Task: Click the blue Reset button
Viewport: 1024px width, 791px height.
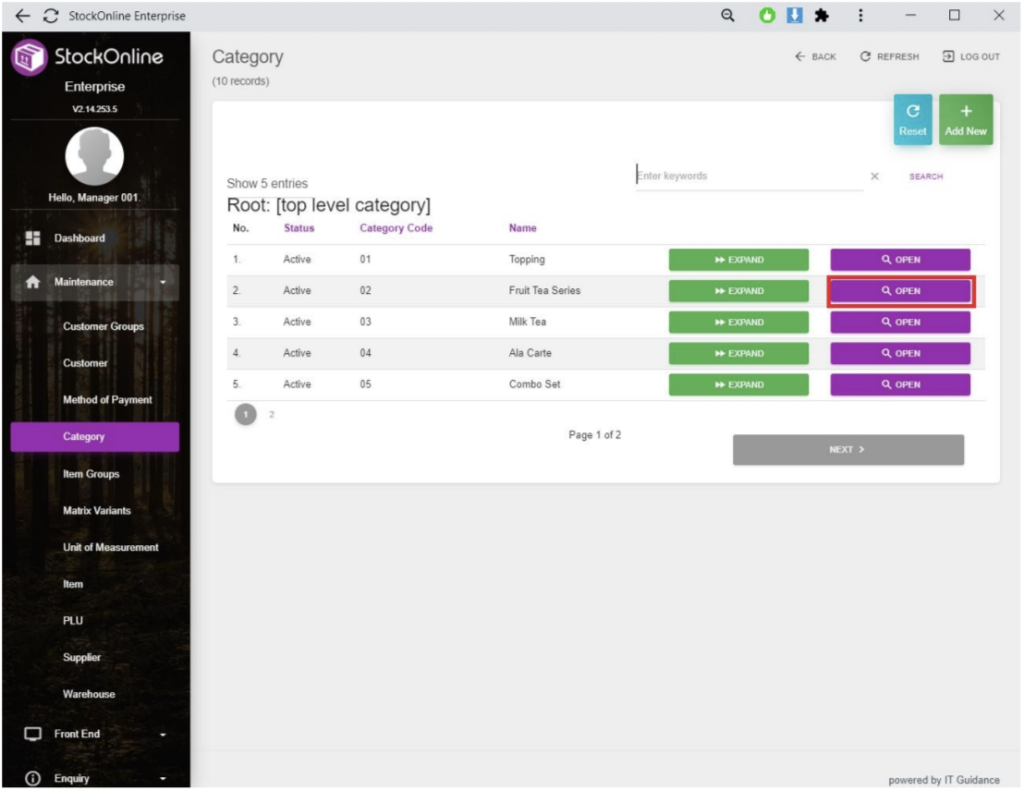Action: [x=912, y=120]
